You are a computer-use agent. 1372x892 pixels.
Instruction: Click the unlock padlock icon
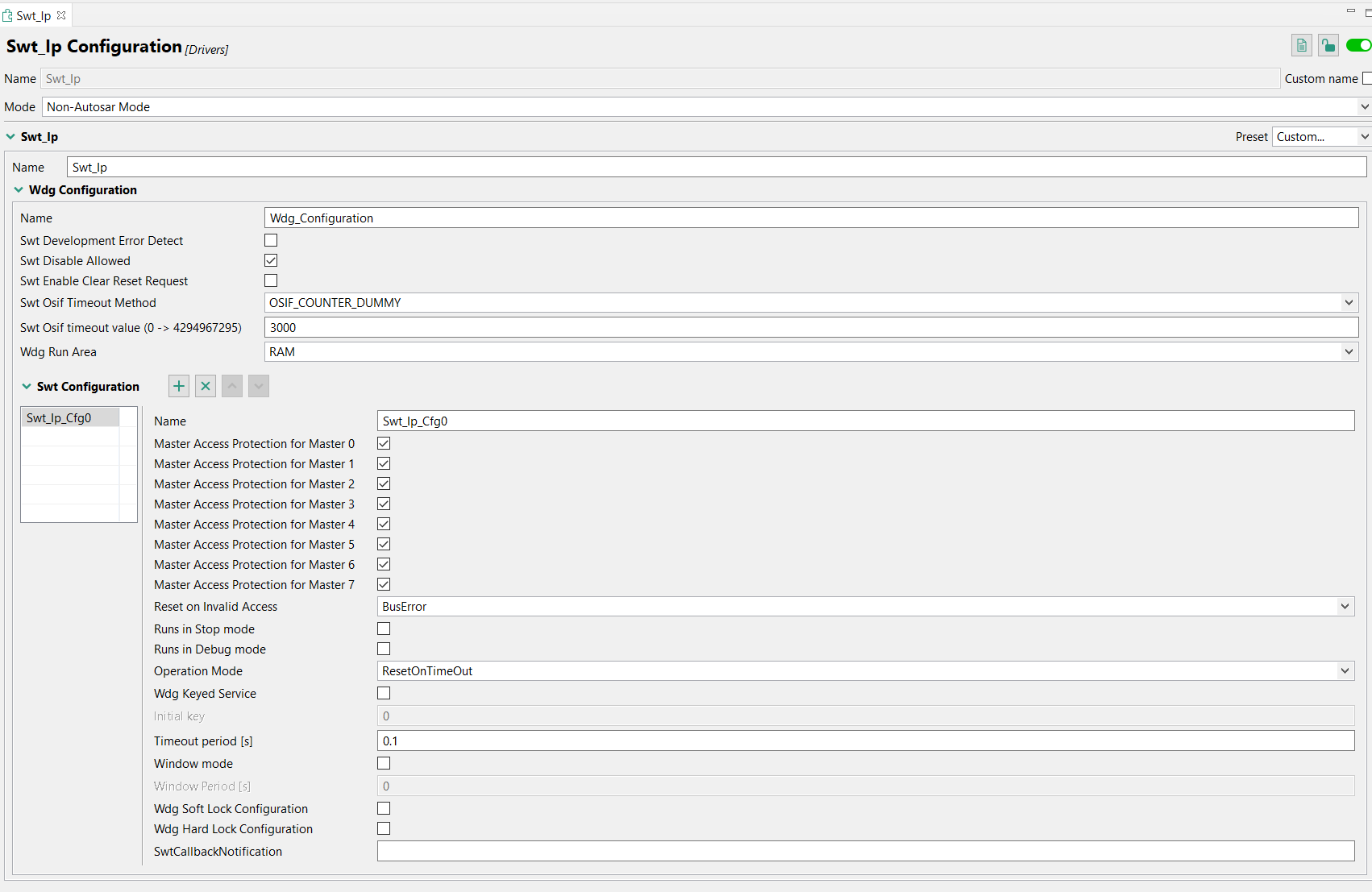click(1328, 45)
